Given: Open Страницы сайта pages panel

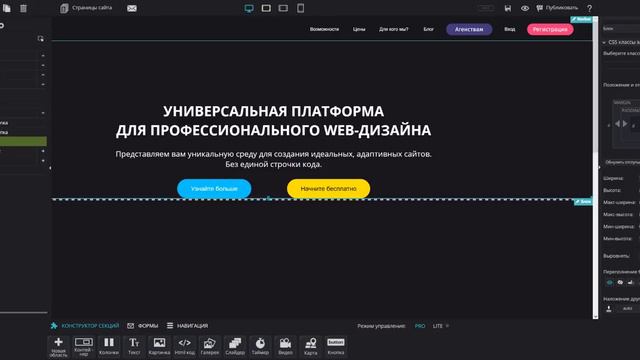Looking at the screenshot, I should [x=86, y=8].
